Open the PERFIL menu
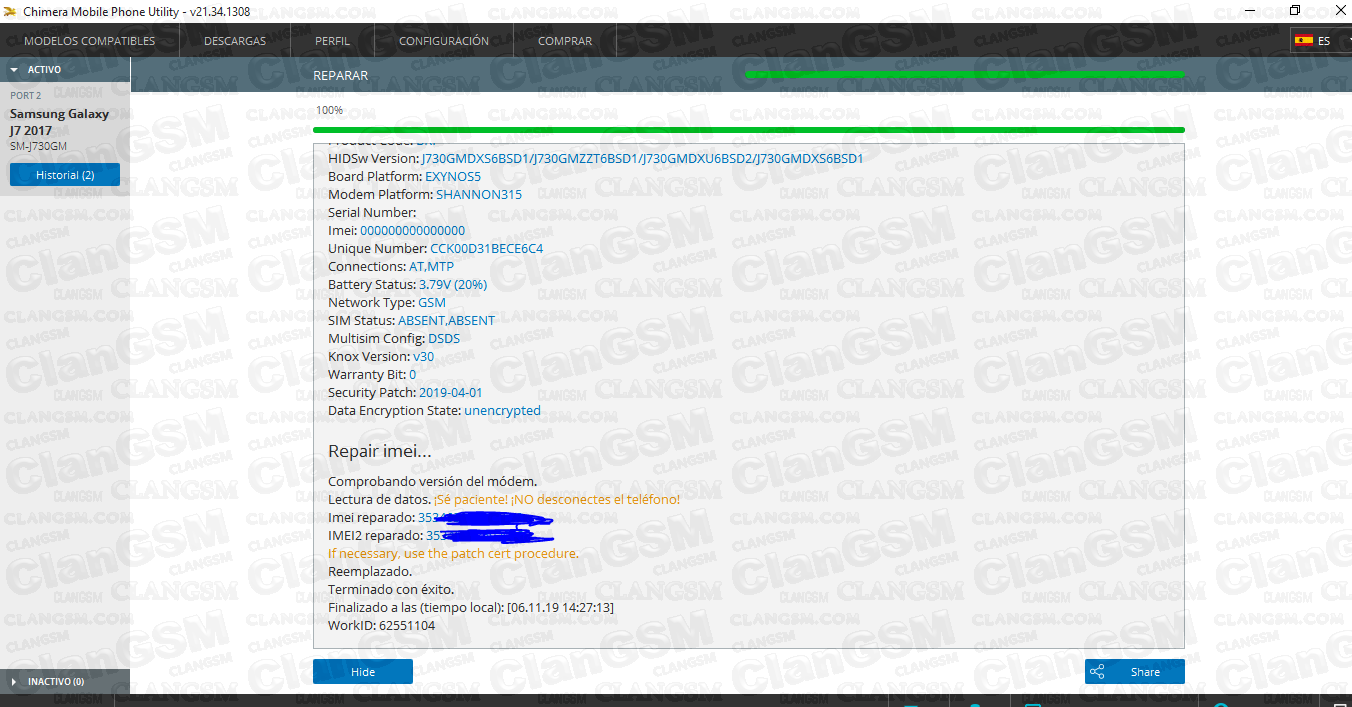Image resolution: width=1352 pixels, height=707 pixels. click(x=332, y=41)
